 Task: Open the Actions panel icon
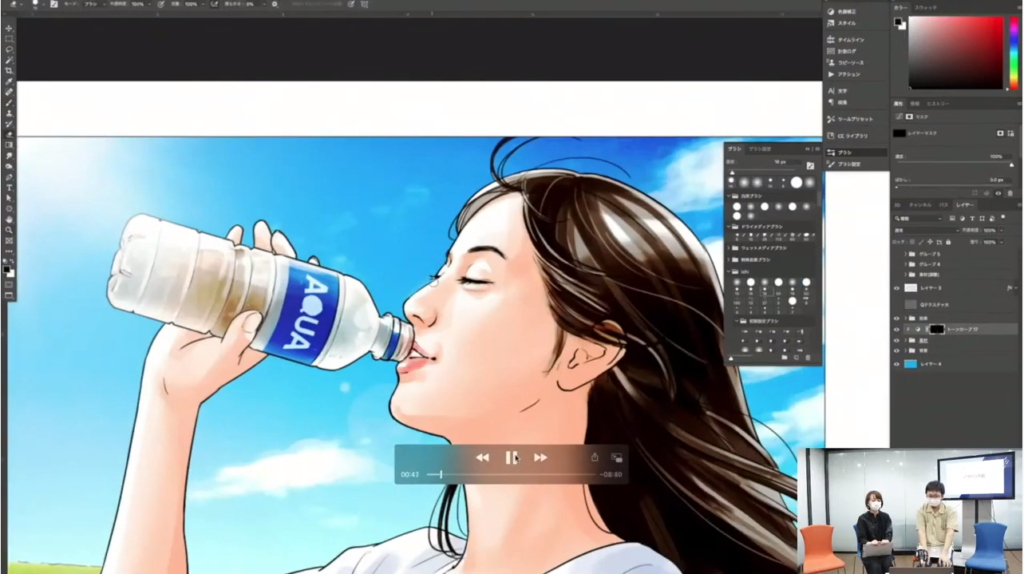coord(831,74)
